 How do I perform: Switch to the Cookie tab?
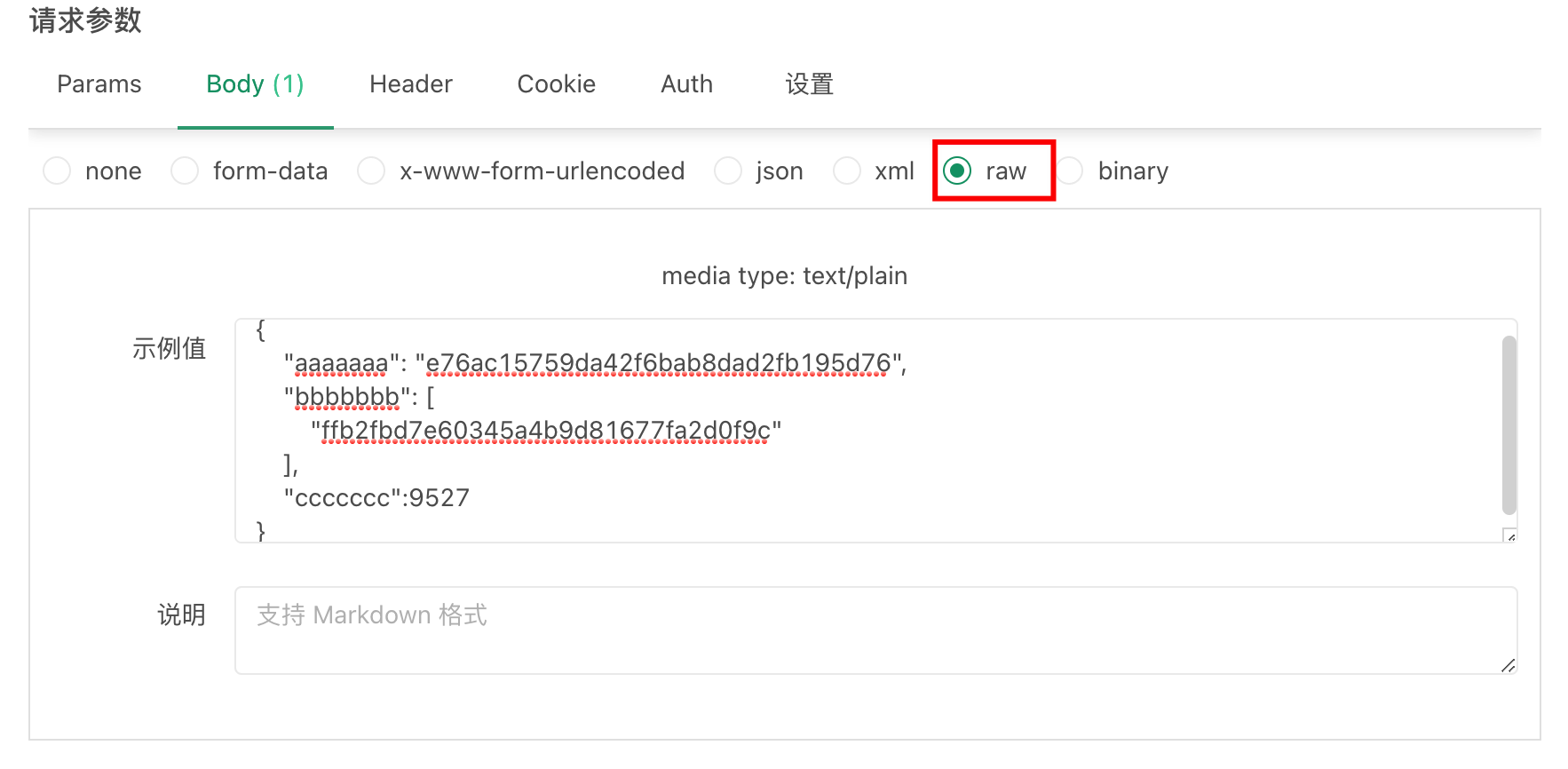556,83
